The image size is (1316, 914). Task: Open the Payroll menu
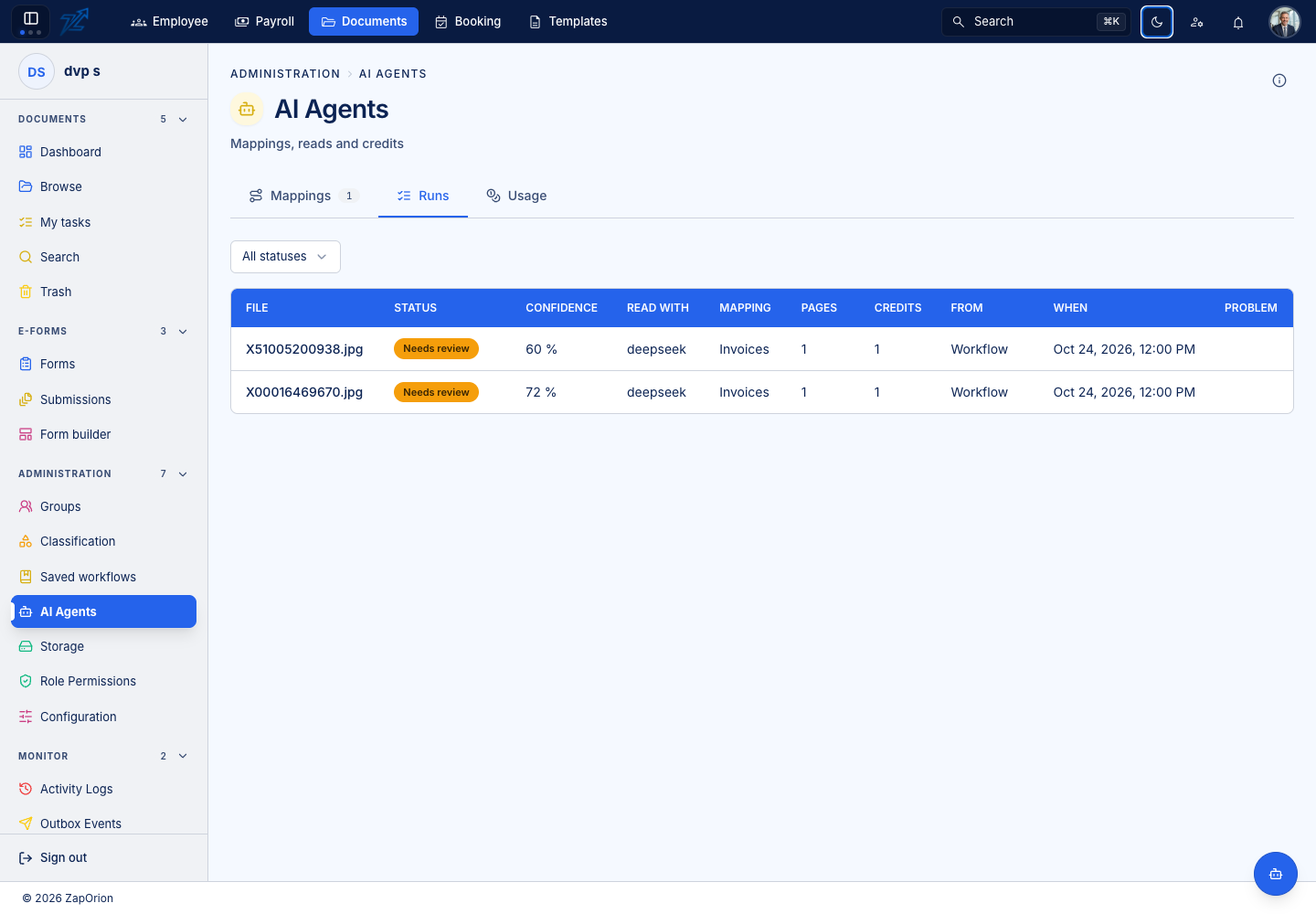[x=265, y=22]
